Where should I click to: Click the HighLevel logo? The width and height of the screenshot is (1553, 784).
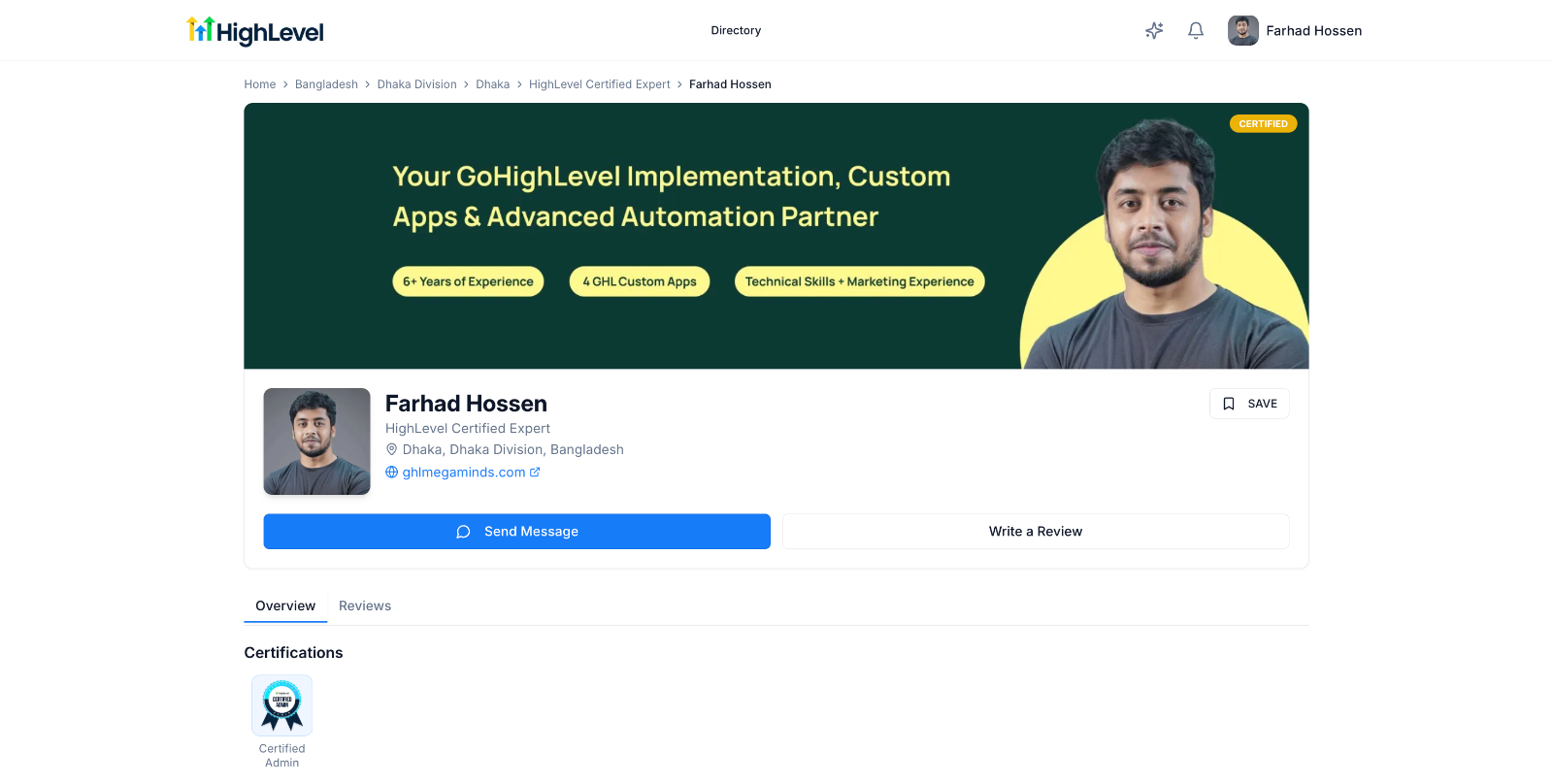coord(255,31)
